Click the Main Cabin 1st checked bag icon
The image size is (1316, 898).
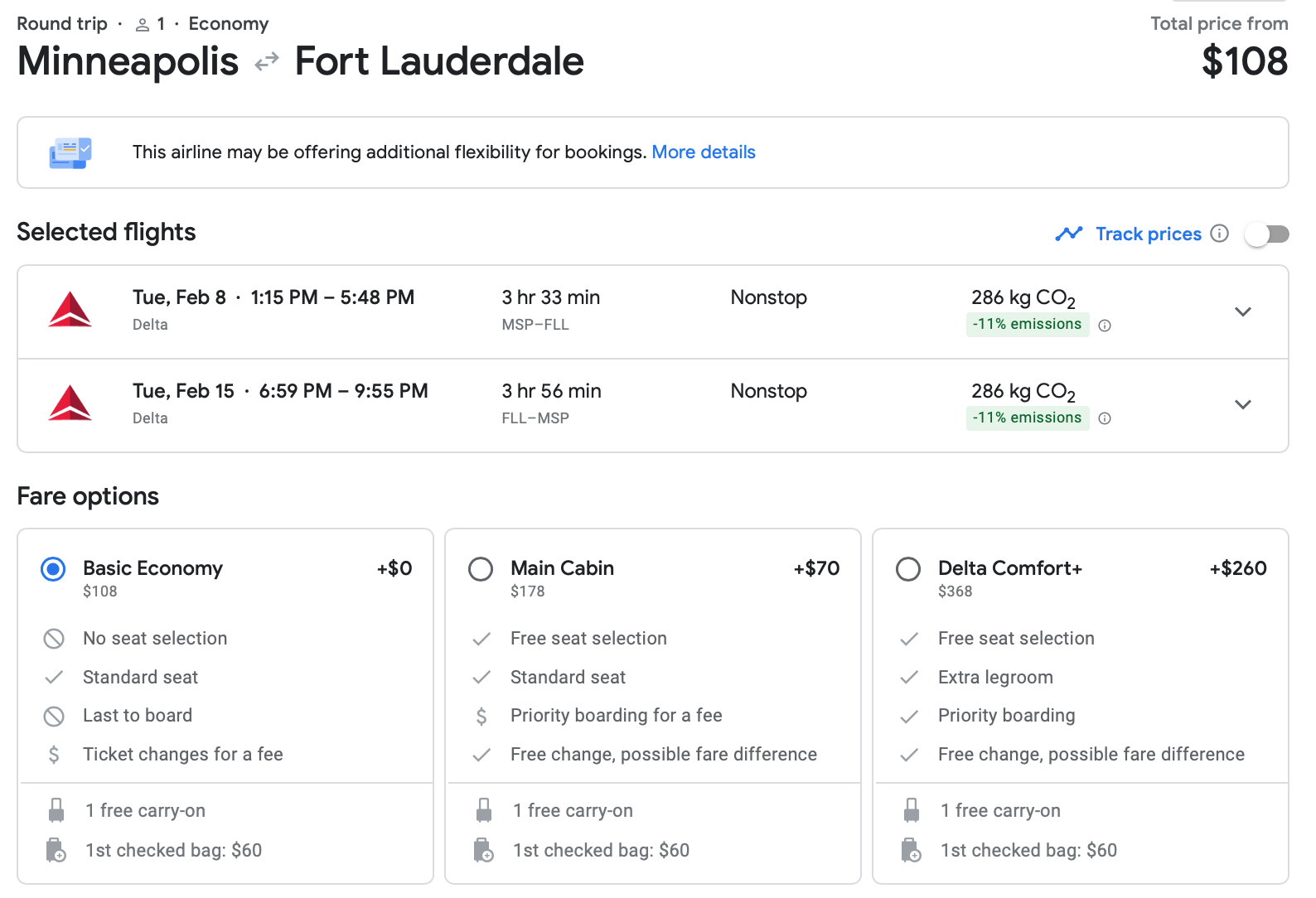(484, 851)
